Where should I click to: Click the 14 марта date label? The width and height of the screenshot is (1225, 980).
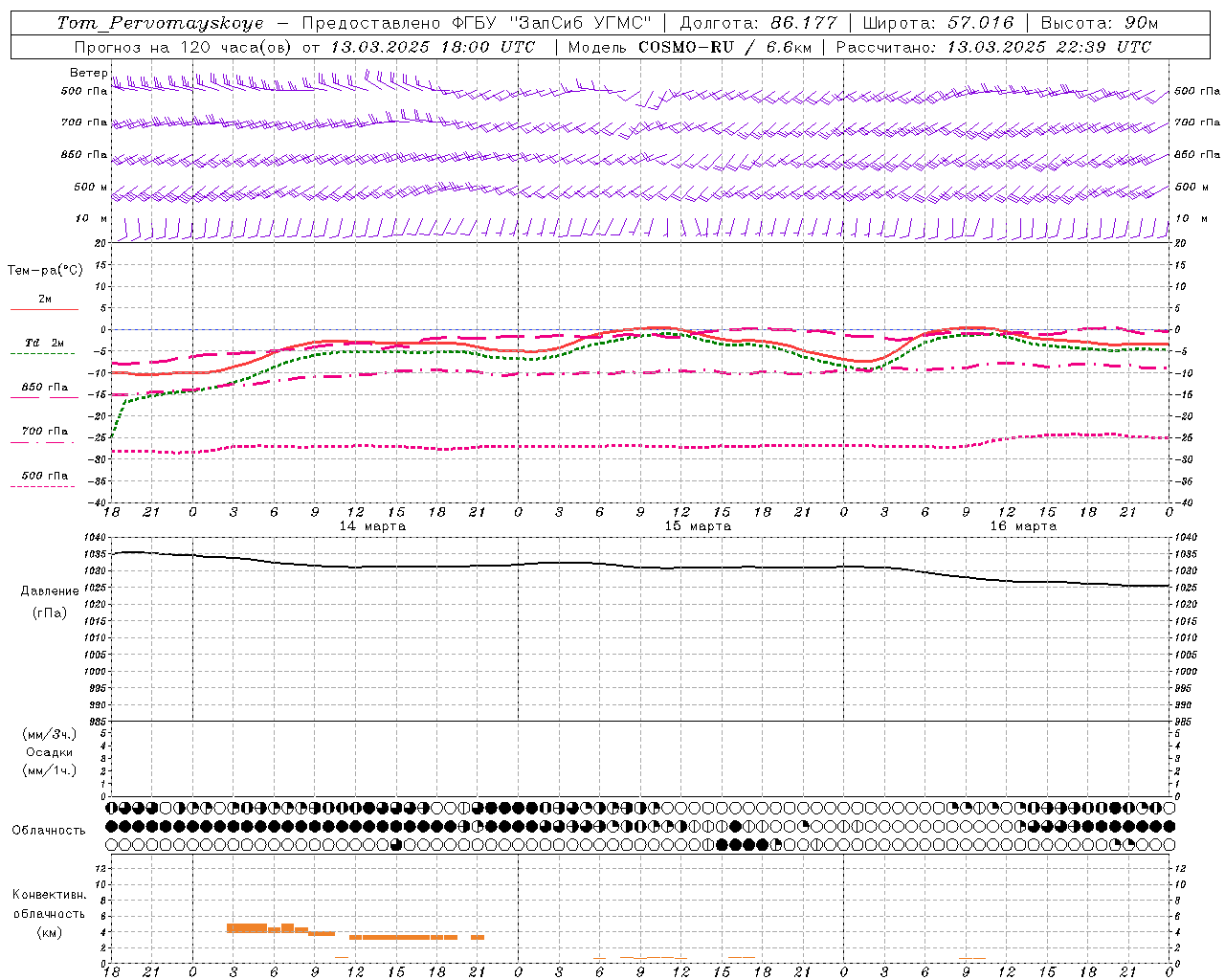(372, 526)
